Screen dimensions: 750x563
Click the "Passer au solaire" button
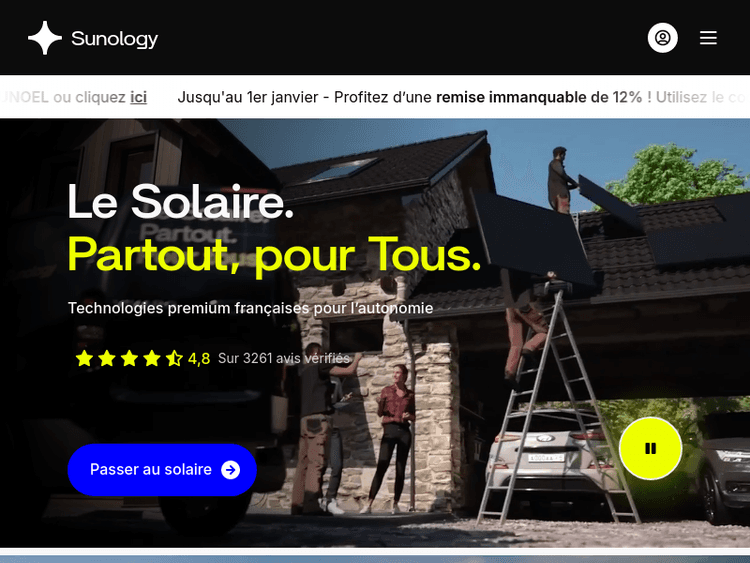click(162, 470)
